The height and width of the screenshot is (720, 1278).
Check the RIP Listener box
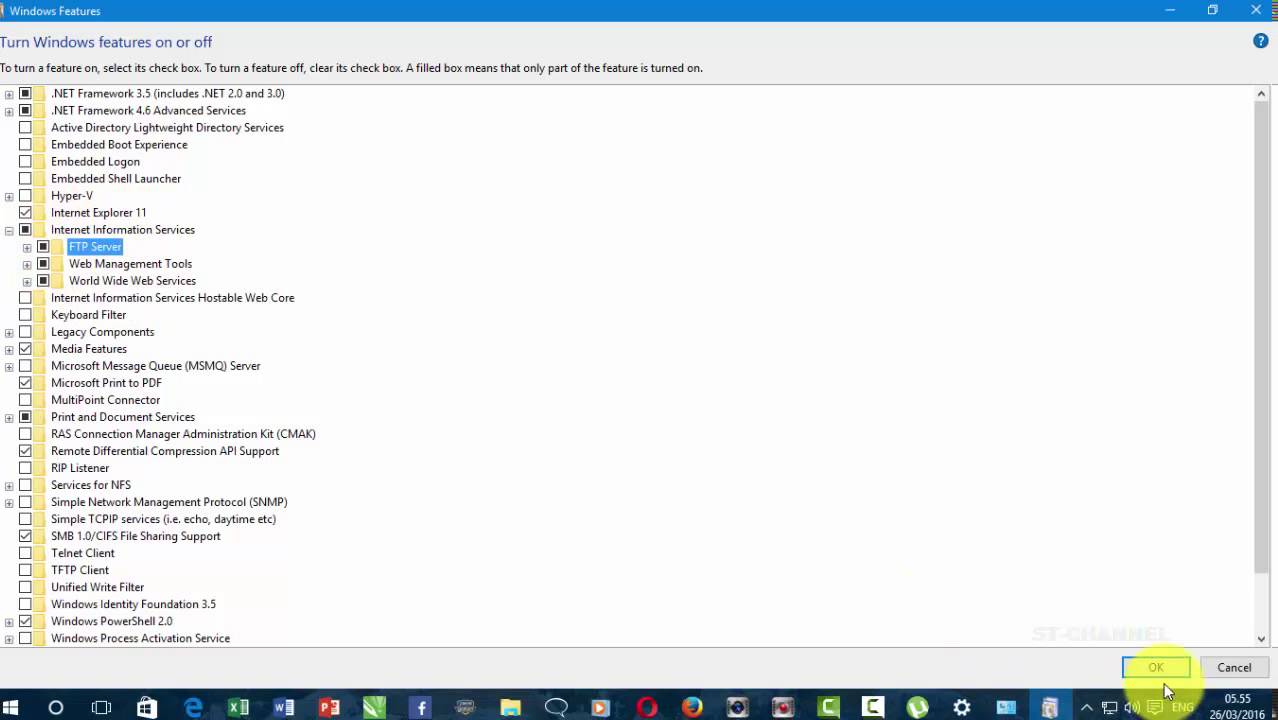[25, 468]
